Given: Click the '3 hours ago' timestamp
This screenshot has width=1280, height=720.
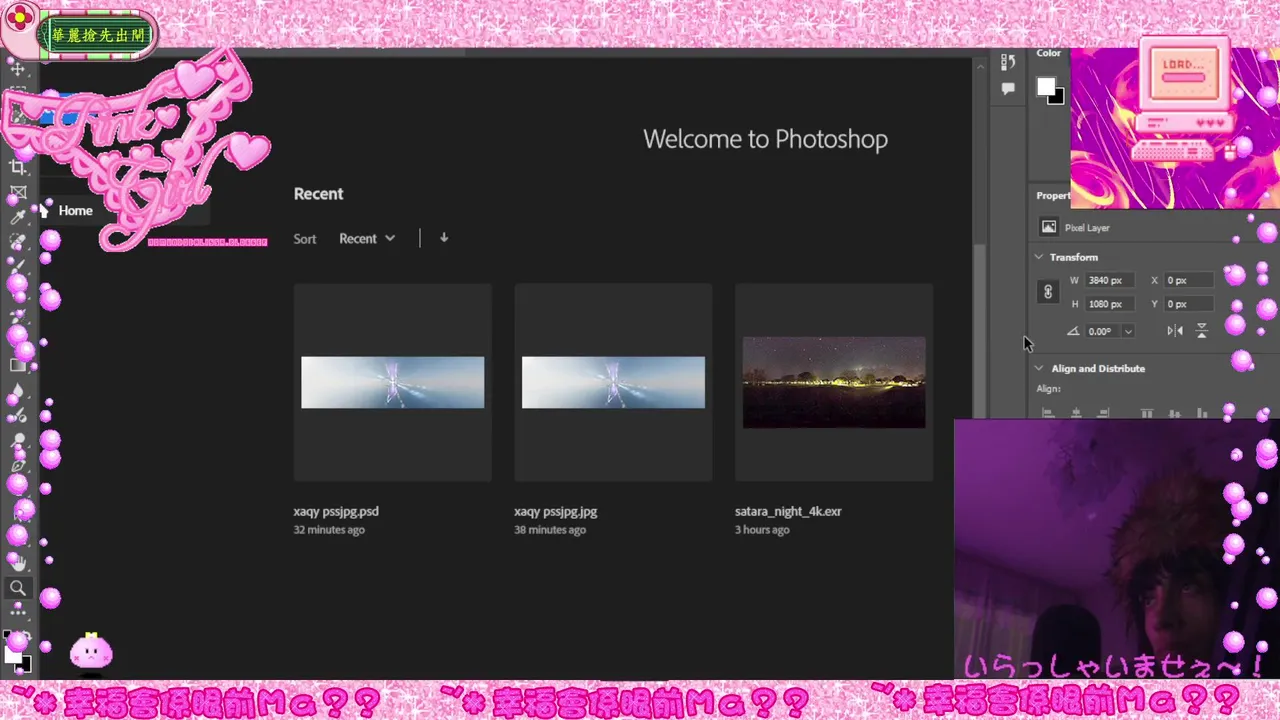Looking at the screenshot, I should click(762, 530).
